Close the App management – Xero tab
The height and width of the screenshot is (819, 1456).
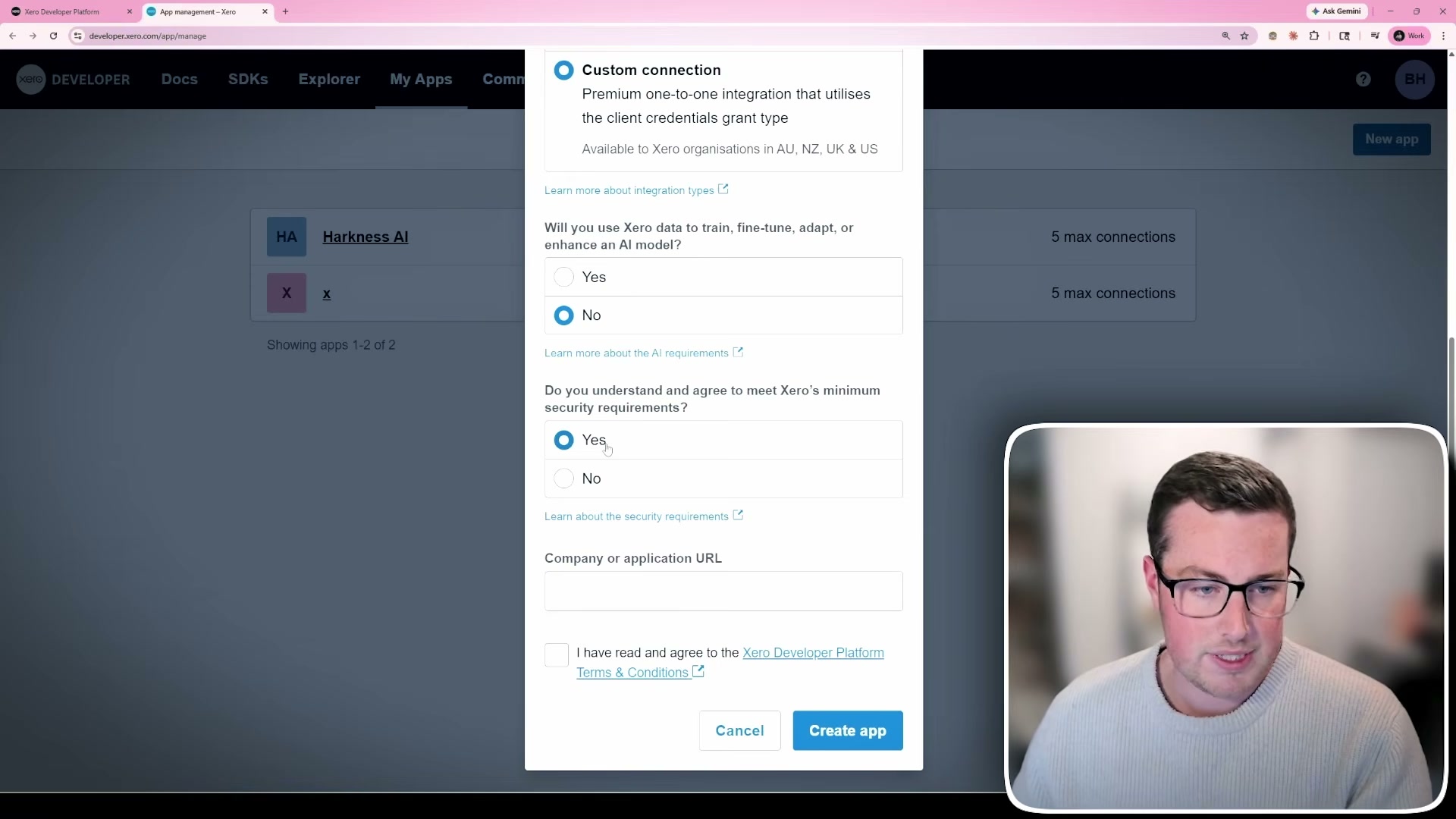coord(265,11)
